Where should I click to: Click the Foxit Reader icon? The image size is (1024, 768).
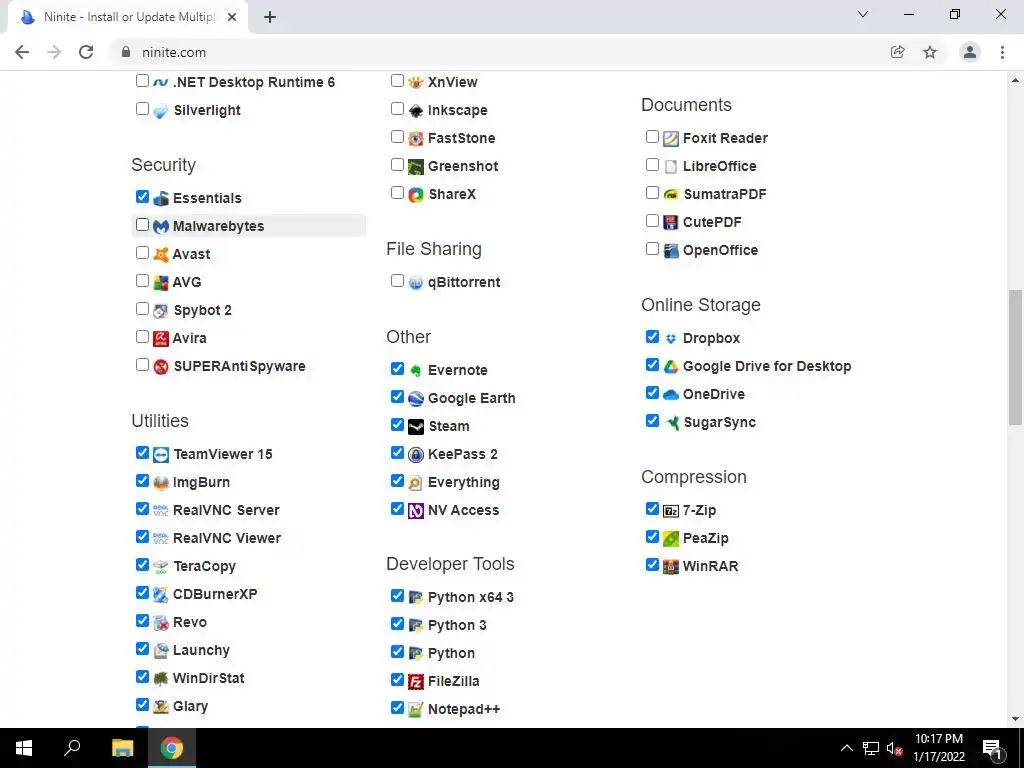click(x=671, y=139)
